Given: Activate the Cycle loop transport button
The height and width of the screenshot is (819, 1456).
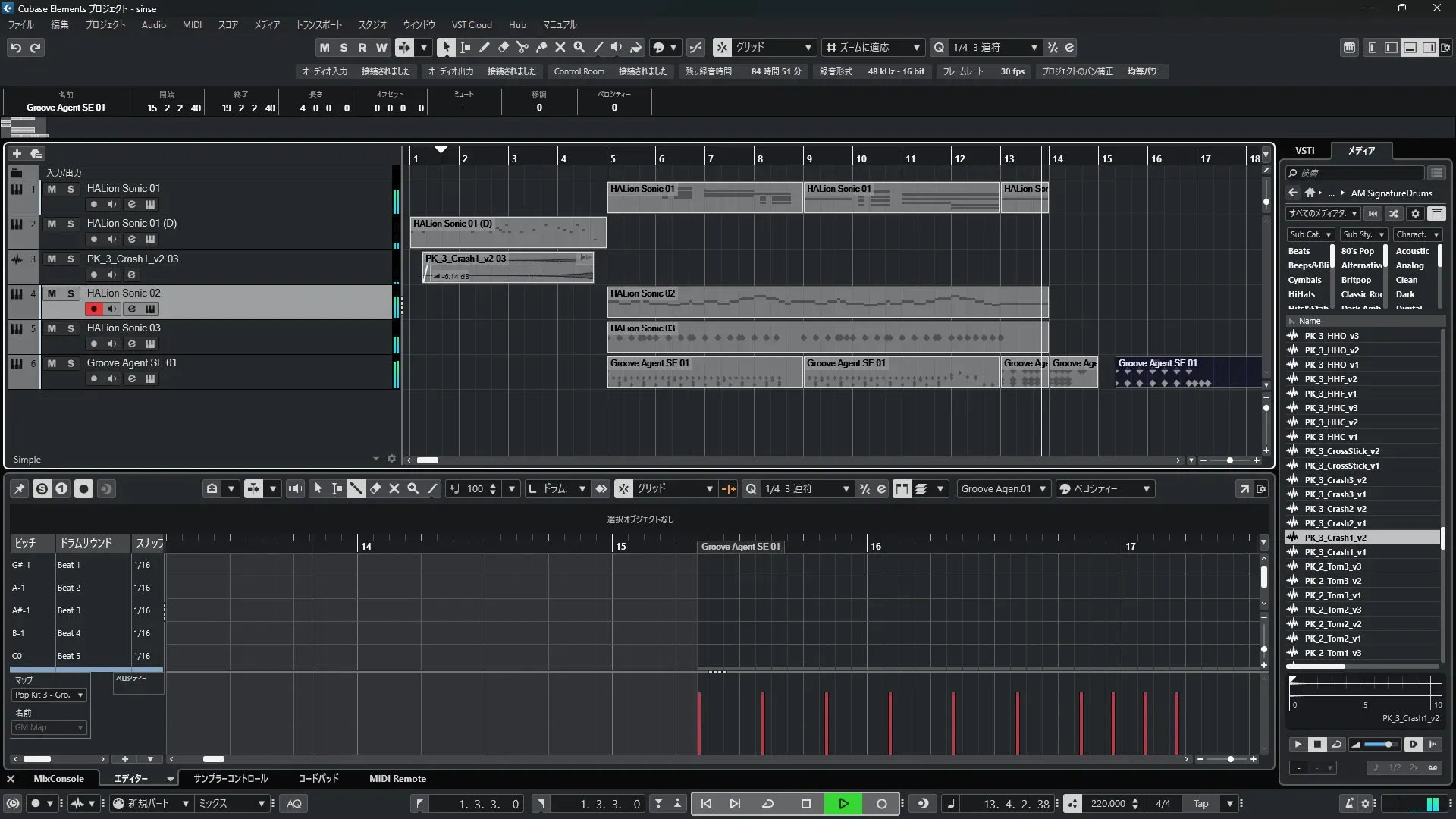Looking at the screenshot, I should click(x=767, y=804).
